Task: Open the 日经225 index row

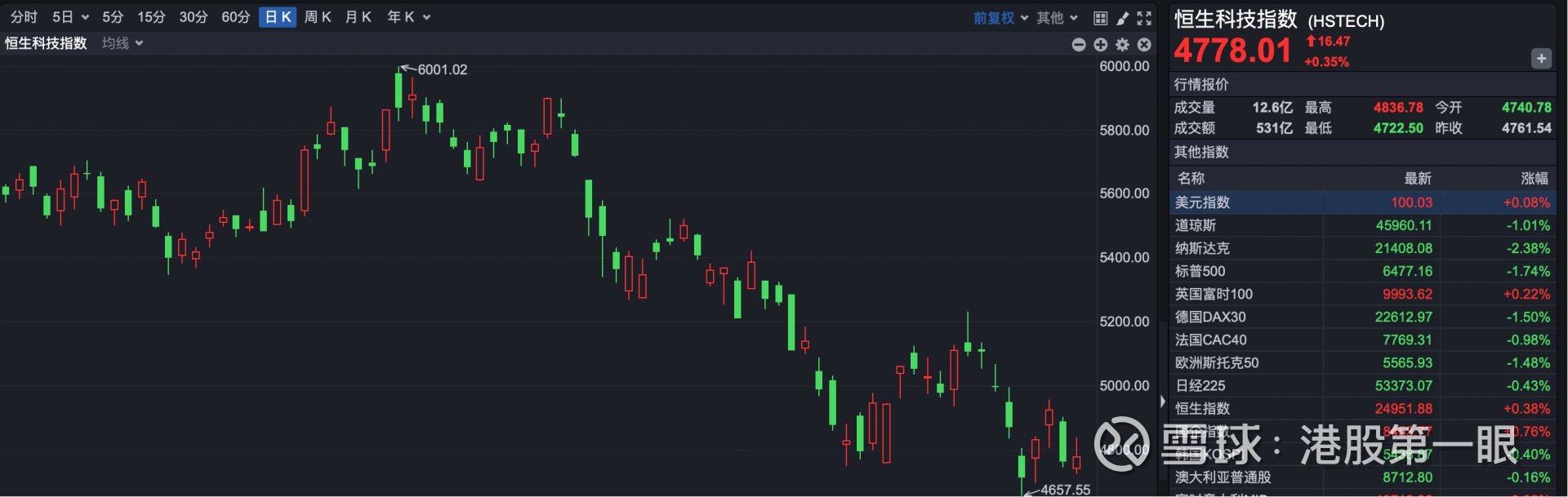Action: point(1200,385)
